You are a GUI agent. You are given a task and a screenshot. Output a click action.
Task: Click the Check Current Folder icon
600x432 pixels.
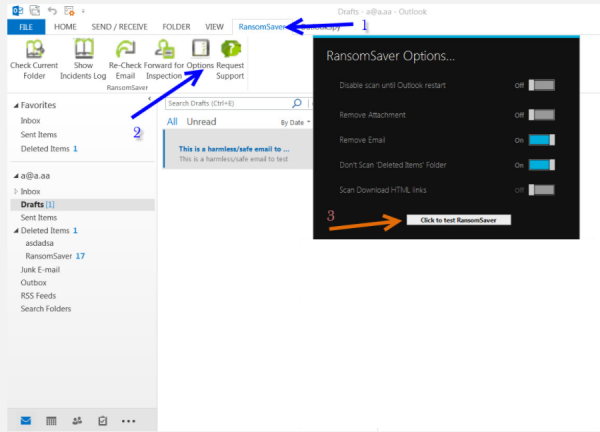coord(34,49)
